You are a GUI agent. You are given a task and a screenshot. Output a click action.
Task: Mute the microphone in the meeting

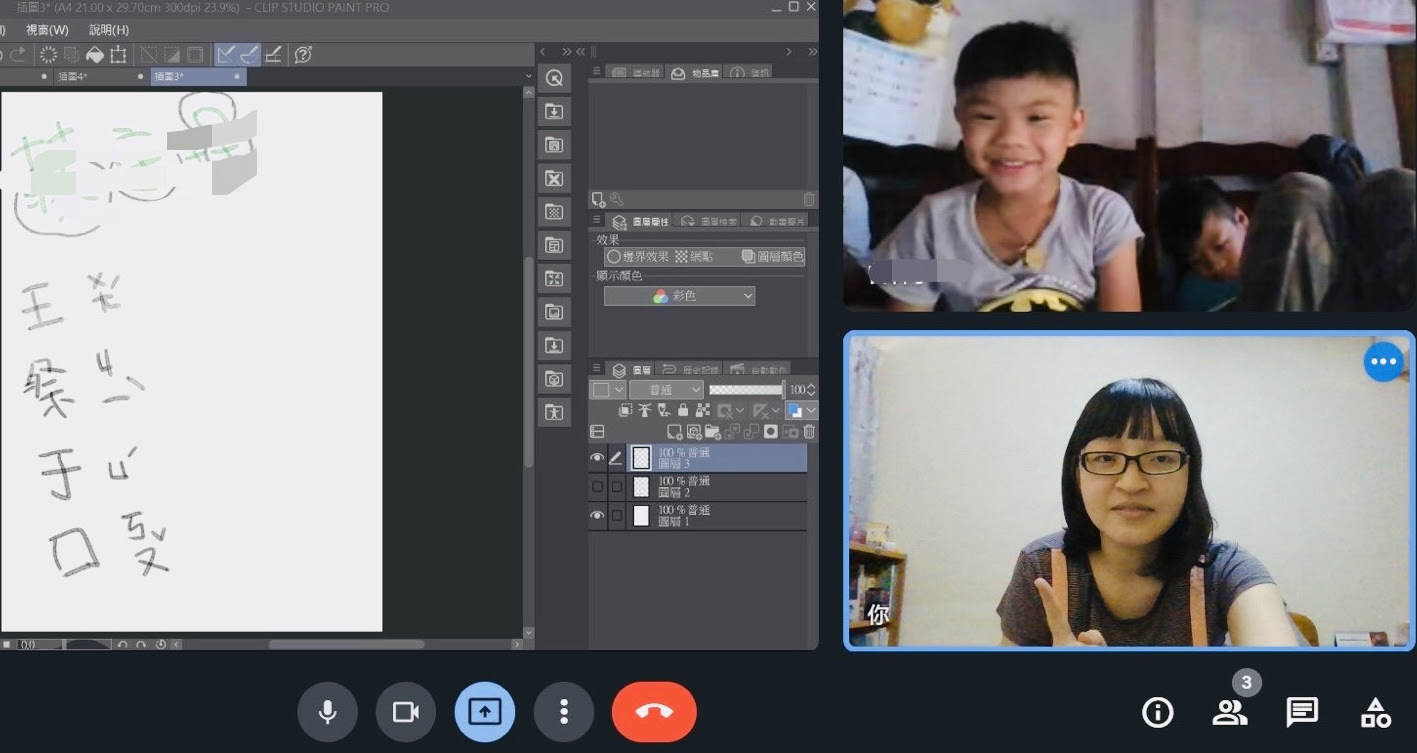click(x=327, y=712)
